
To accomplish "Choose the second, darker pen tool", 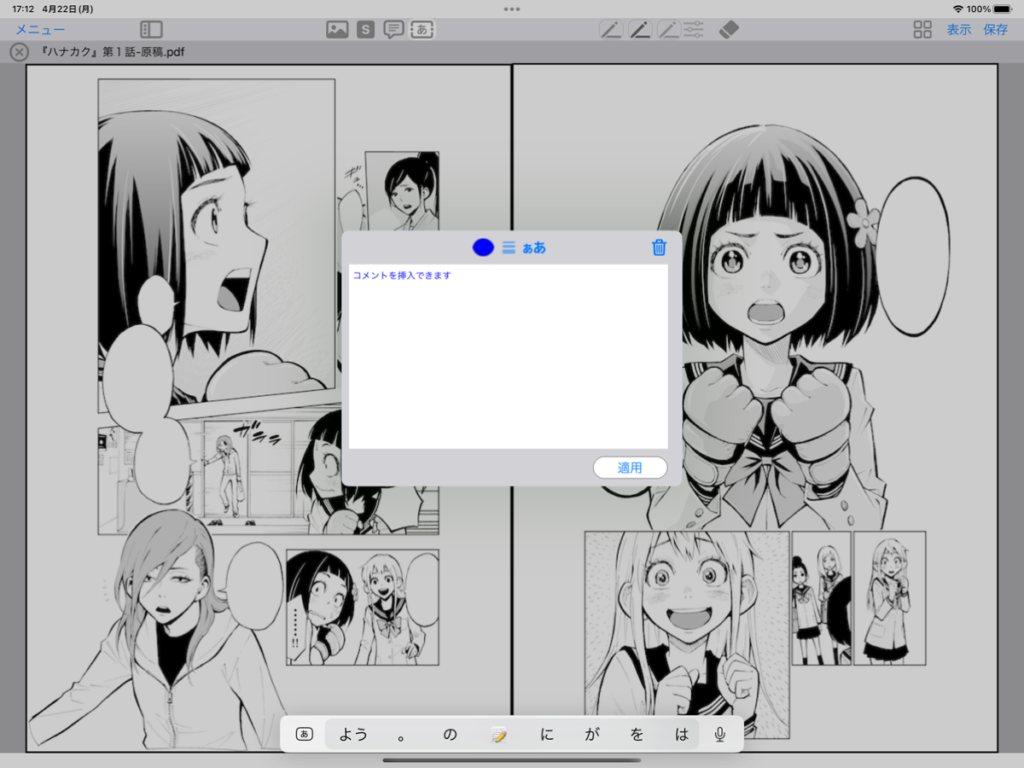I will click(x=639, y=29).
